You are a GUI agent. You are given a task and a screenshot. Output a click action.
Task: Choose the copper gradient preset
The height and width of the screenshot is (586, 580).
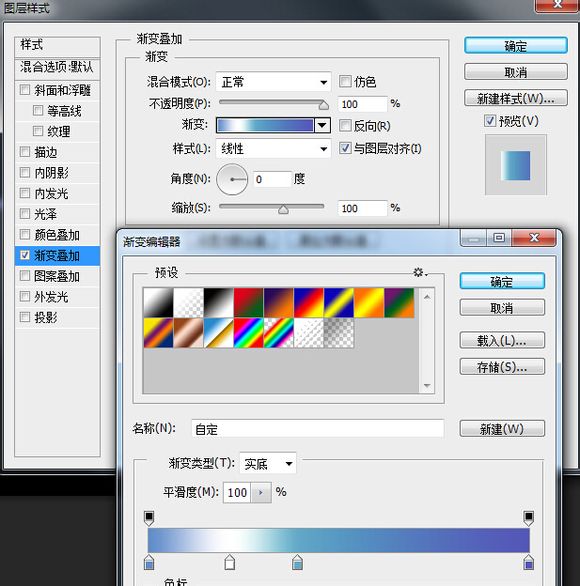point(189,333)
